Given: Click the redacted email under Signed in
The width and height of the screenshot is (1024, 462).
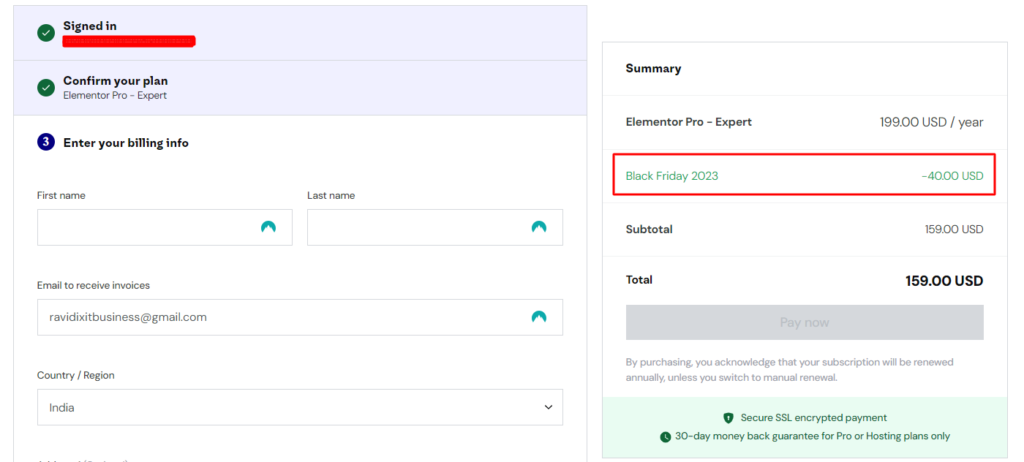Looking at the screenshot, I should tap(129, 41).
